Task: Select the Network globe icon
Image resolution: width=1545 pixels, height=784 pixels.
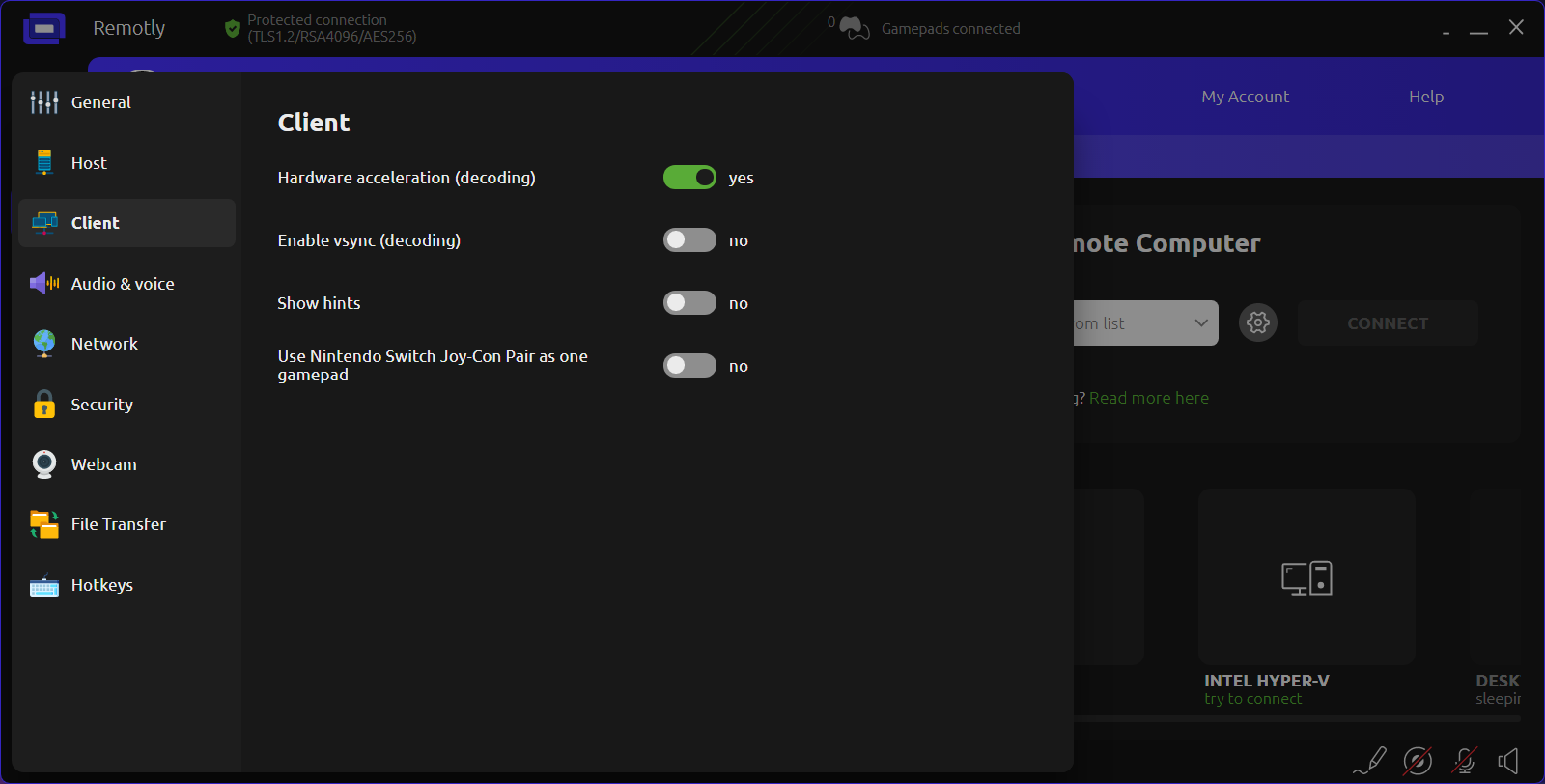Action: point(44,344)
